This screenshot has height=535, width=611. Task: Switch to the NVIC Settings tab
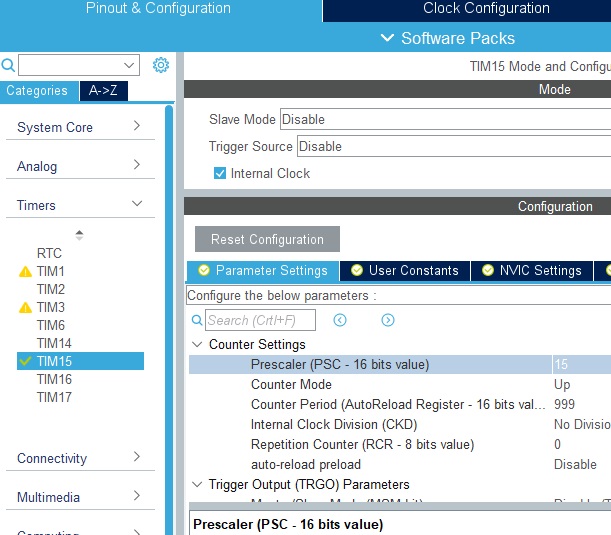(x=531, y=271)
